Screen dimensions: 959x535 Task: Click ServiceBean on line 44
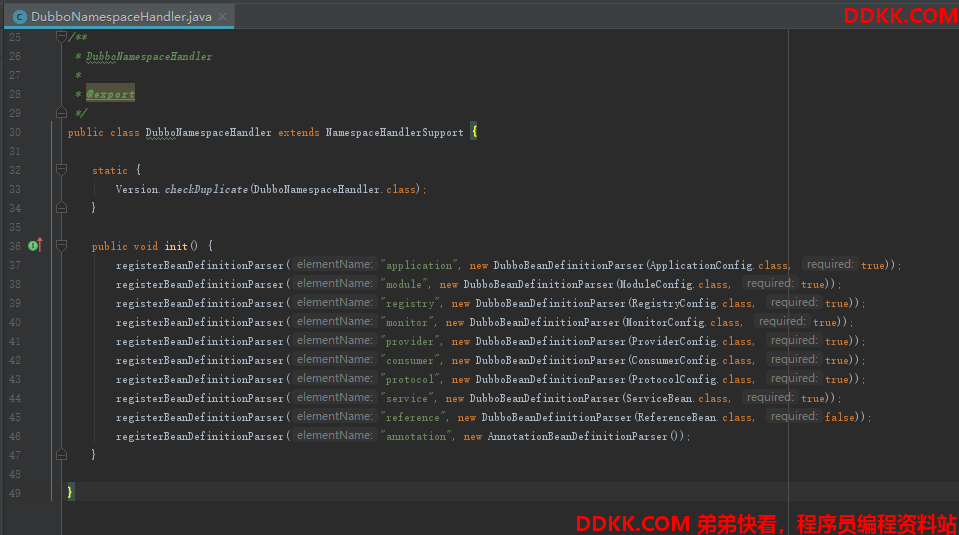pos(660,397)
